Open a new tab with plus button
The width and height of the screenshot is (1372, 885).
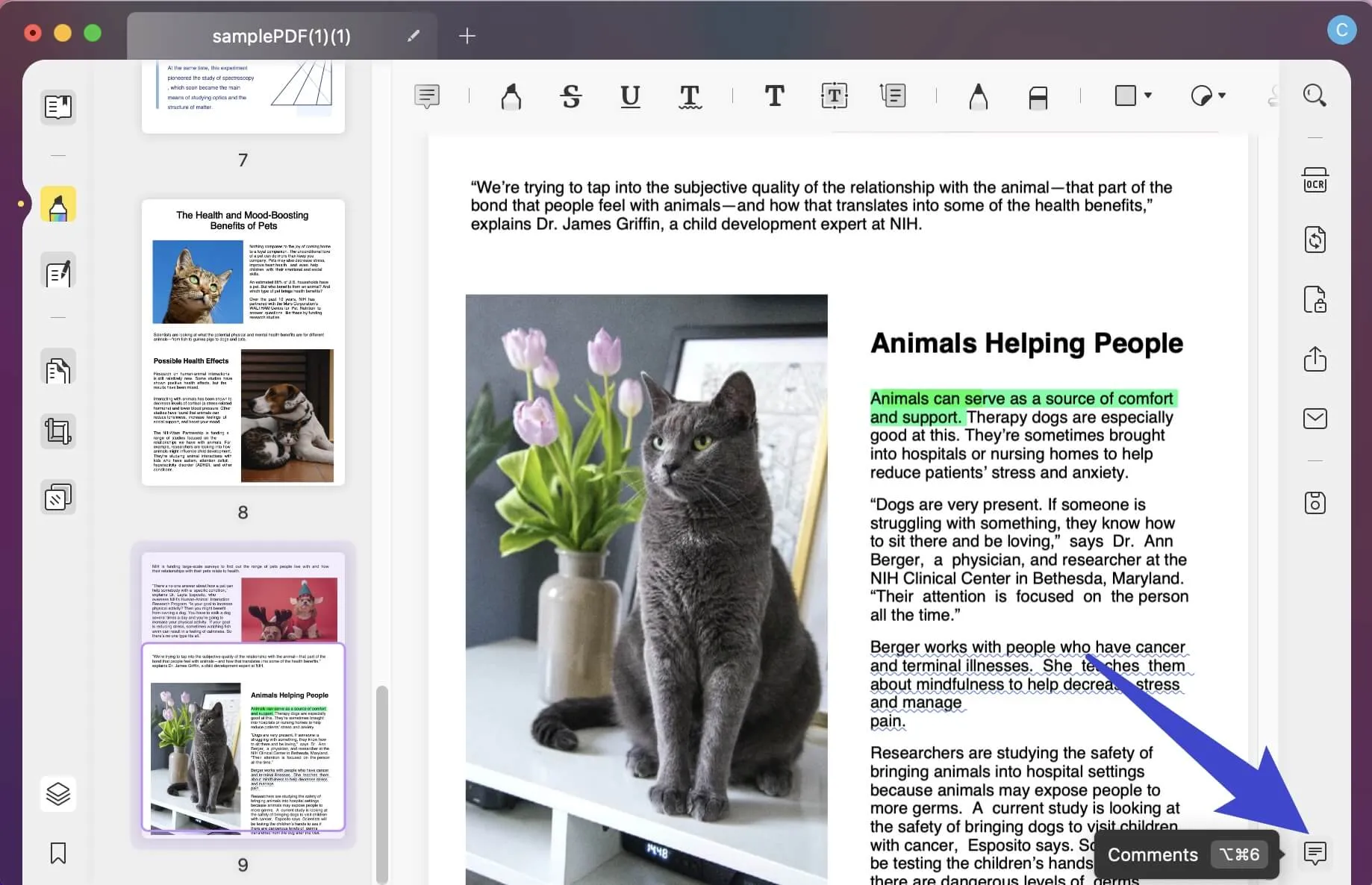[467, 36]
